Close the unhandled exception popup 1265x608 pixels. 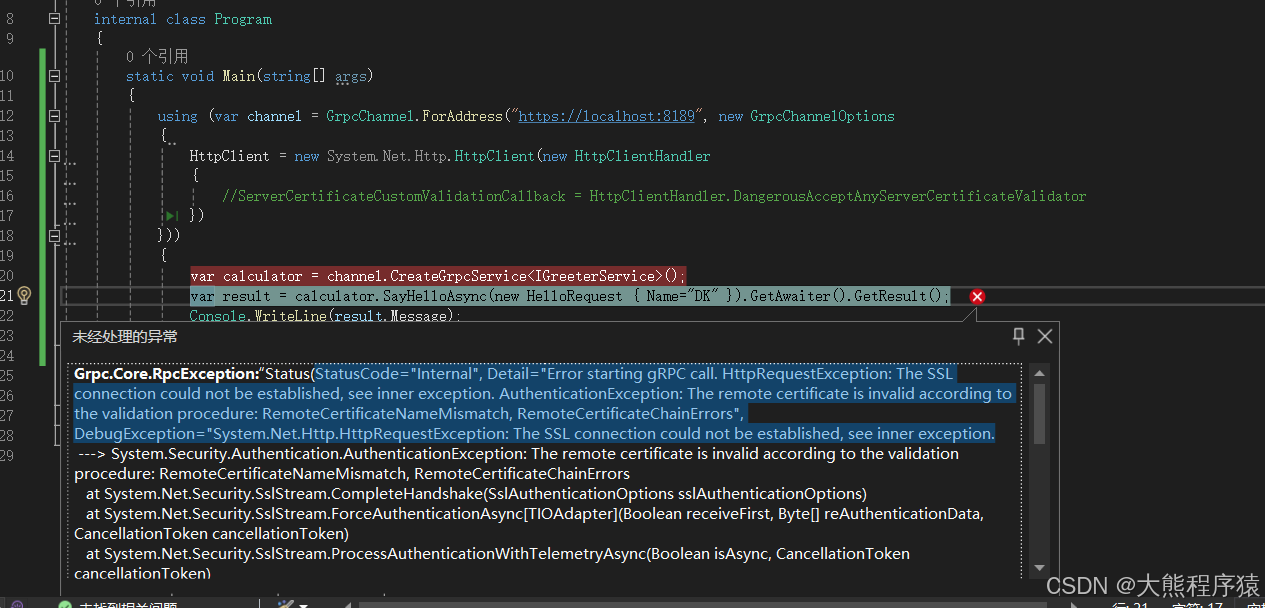point(1044,336)
